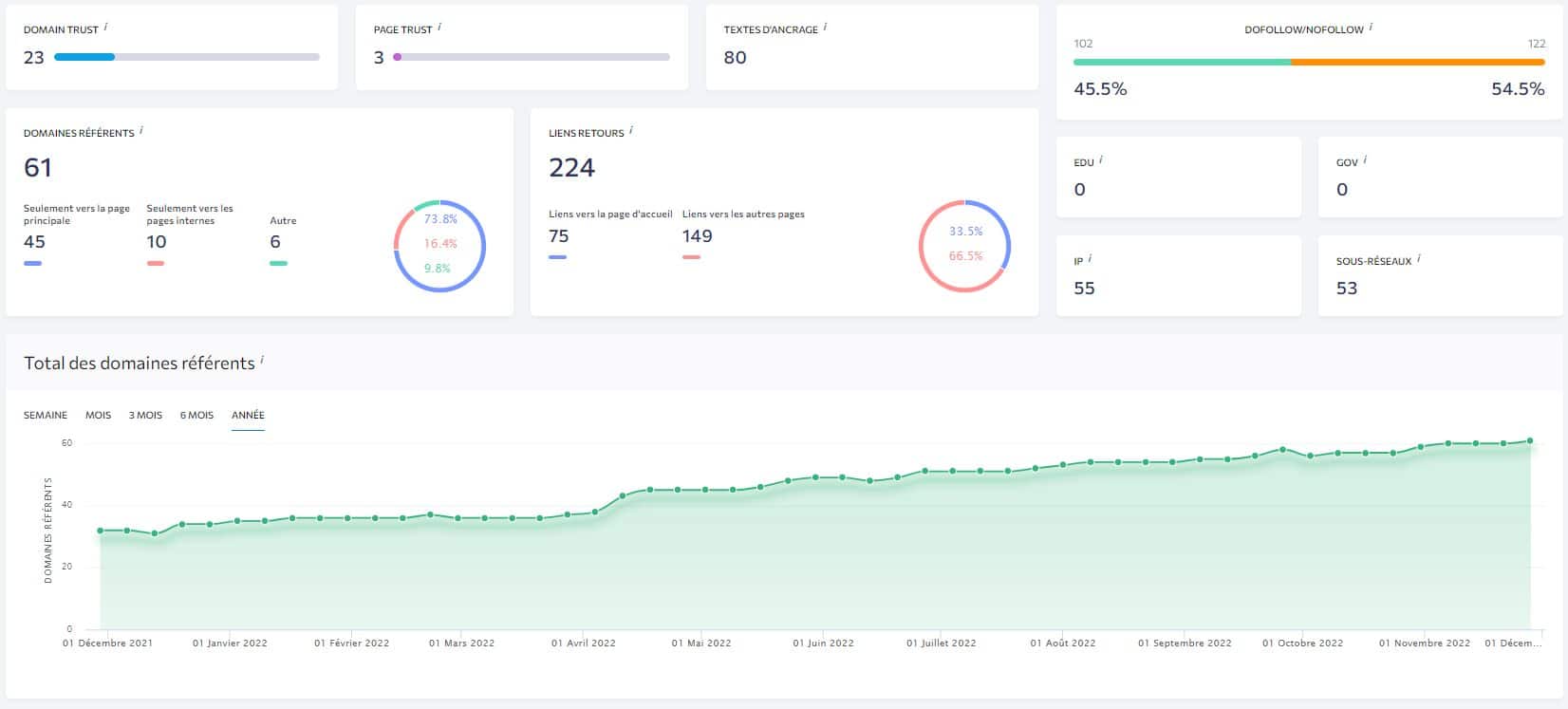Click the 01 Juillet 2022 axis label

coord(941,643)
